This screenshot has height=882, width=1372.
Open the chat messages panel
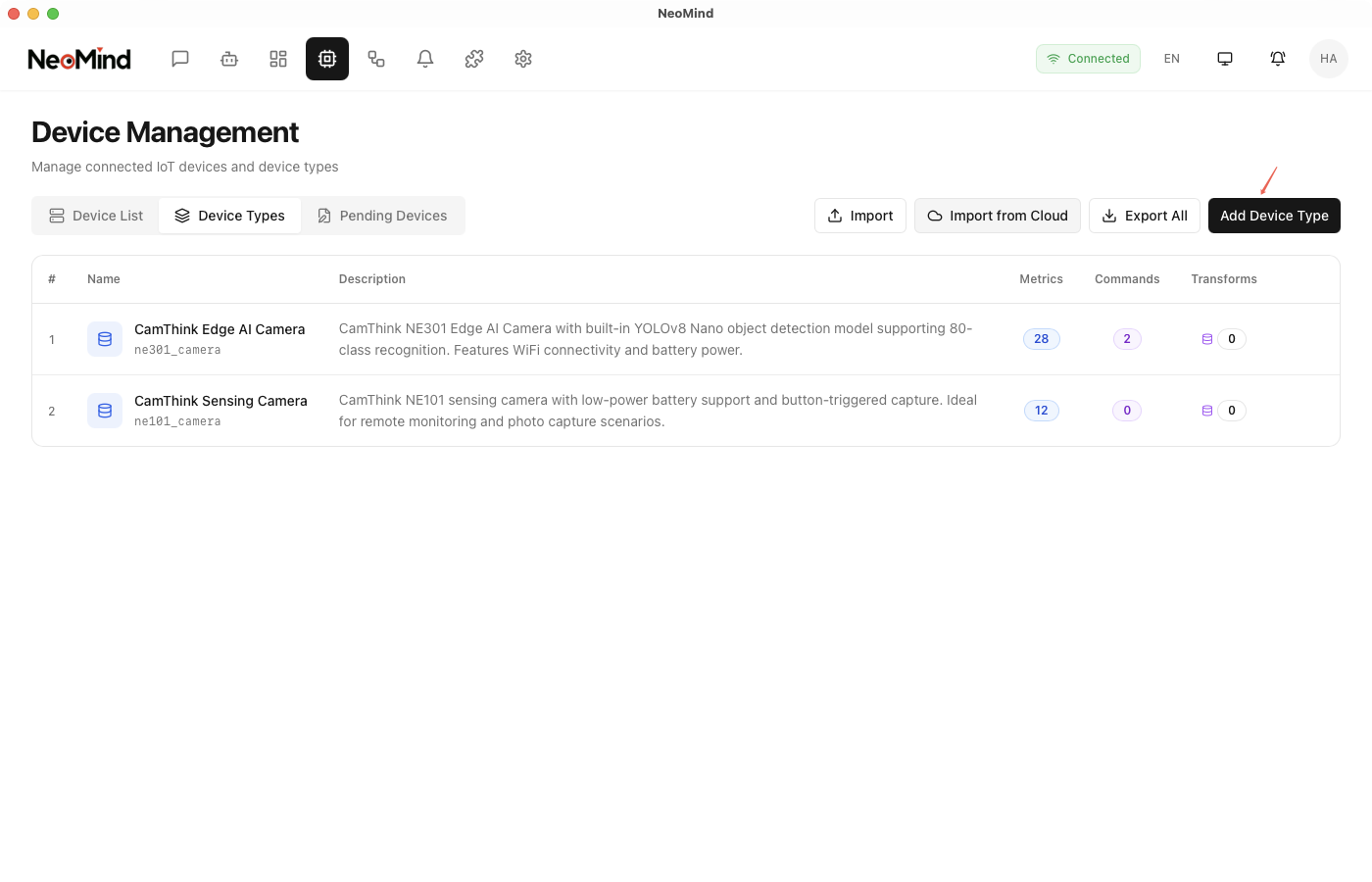click(x=180, y=59)
